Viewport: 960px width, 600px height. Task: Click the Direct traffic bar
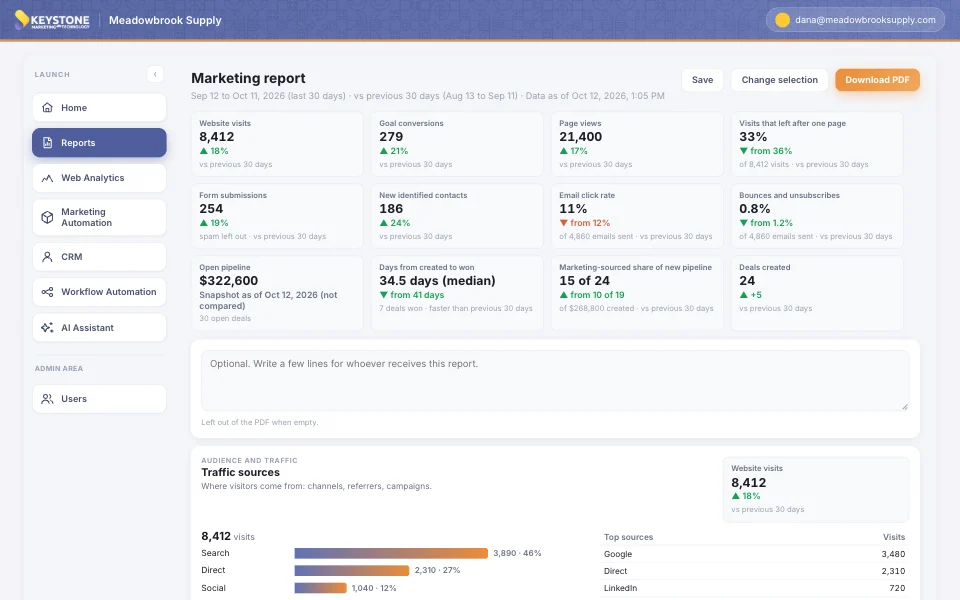[351, 570]
